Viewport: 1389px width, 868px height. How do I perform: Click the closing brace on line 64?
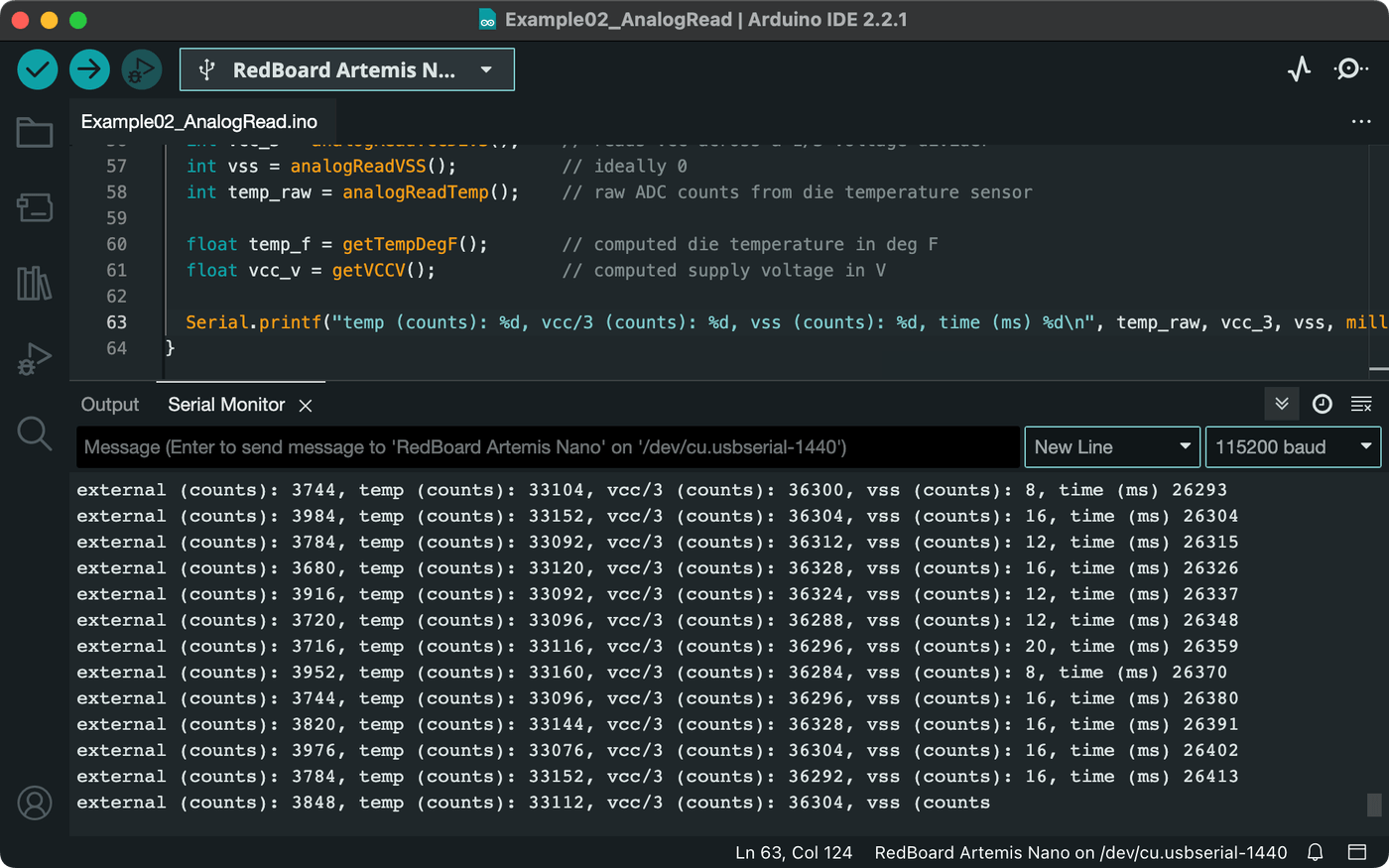point(170,348)
